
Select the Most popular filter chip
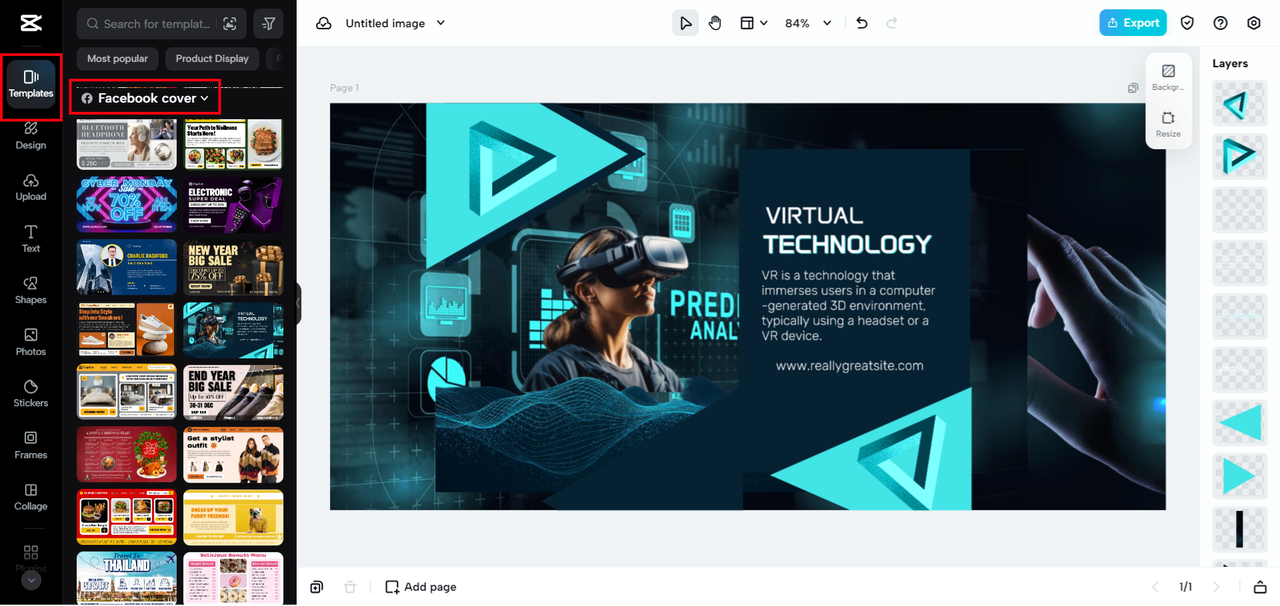pyautogui.click(x=117, y=59)
